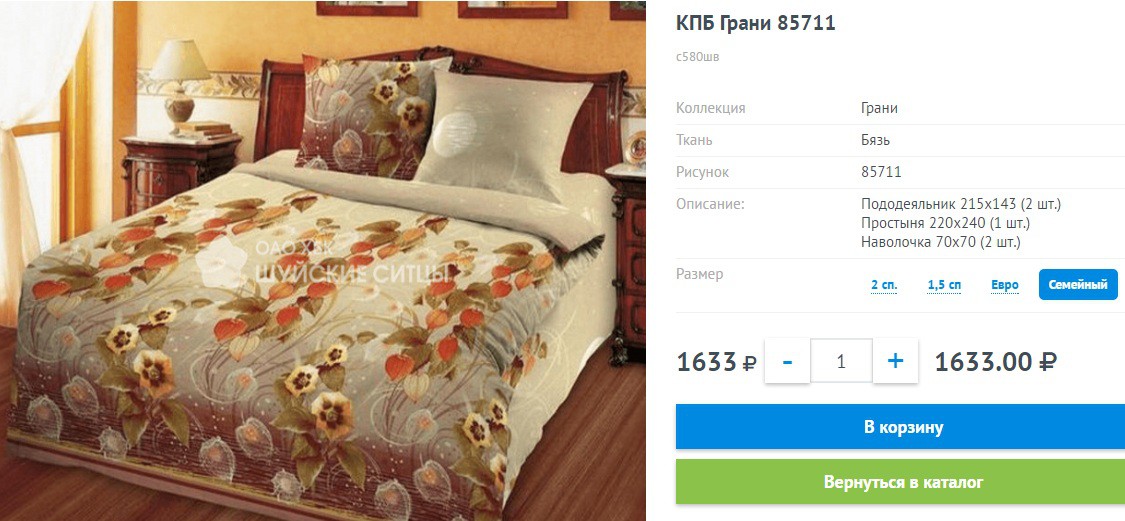1125x521 pixels.
Task: Decrease quantity with the minus button
Action: pyautogui.click(x=787, y=361)
